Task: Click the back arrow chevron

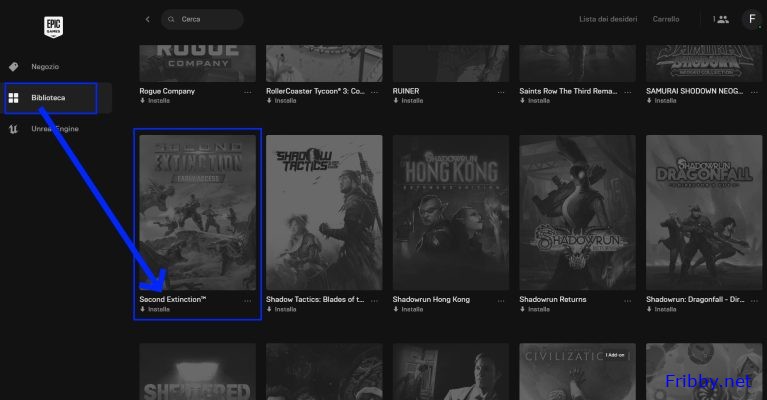Action: [x=148, y=19]
